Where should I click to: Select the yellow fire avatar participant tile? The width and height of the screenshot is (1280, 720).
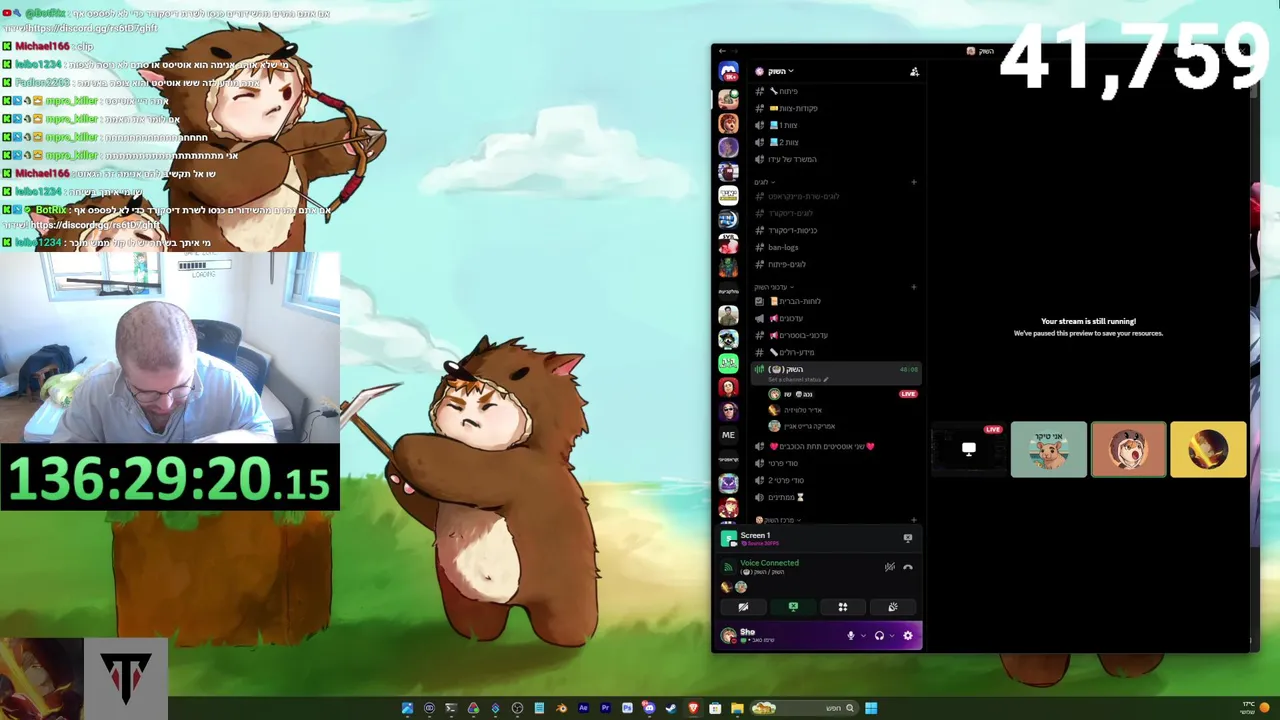[x=1208, y=449]
